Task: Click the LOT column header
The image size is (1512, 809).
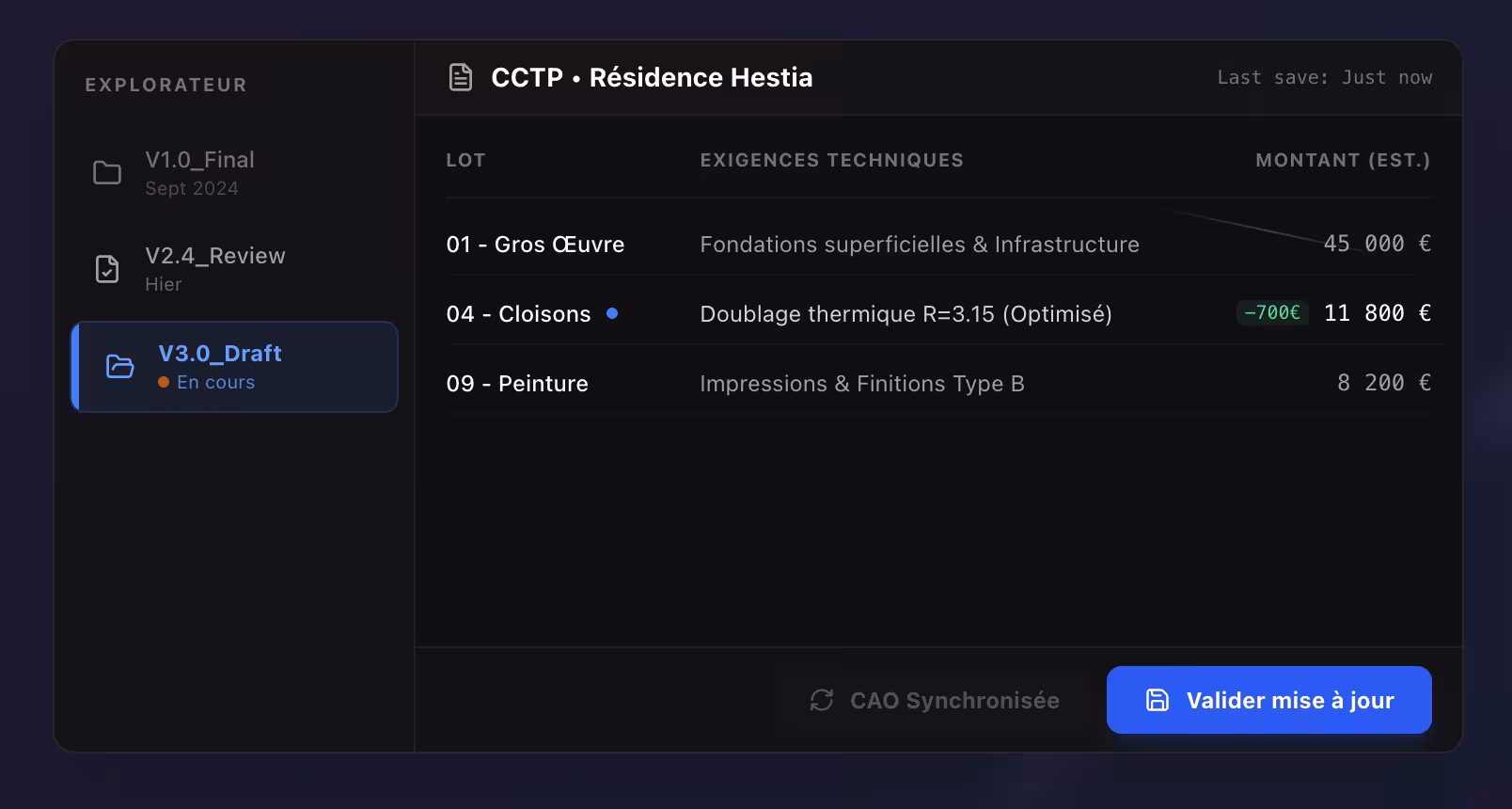Action: pos(465,160)
